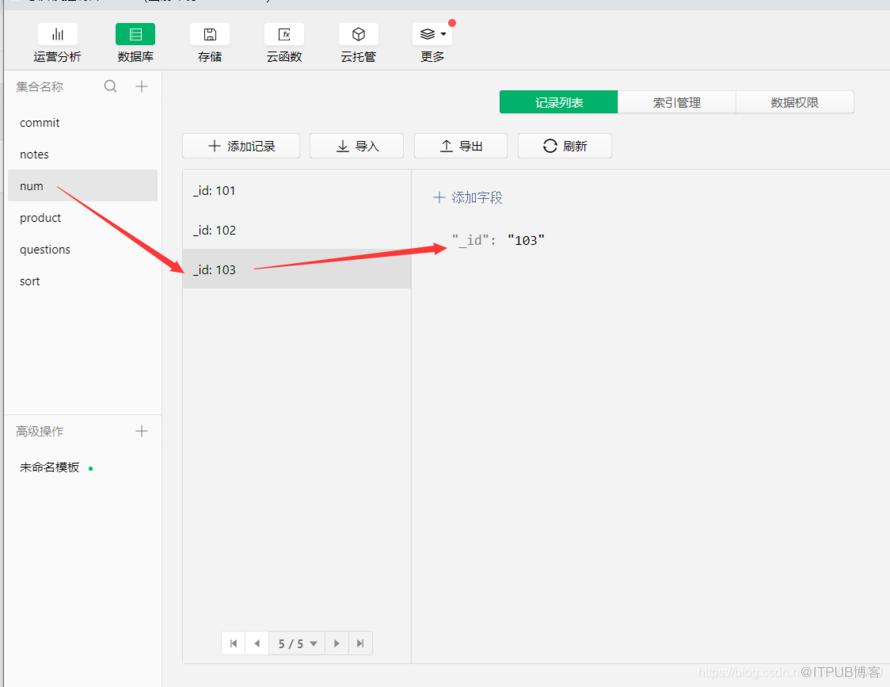This screenshot has height=687, width=890.
Task: Select the sort collection
Action: (83, 281)
